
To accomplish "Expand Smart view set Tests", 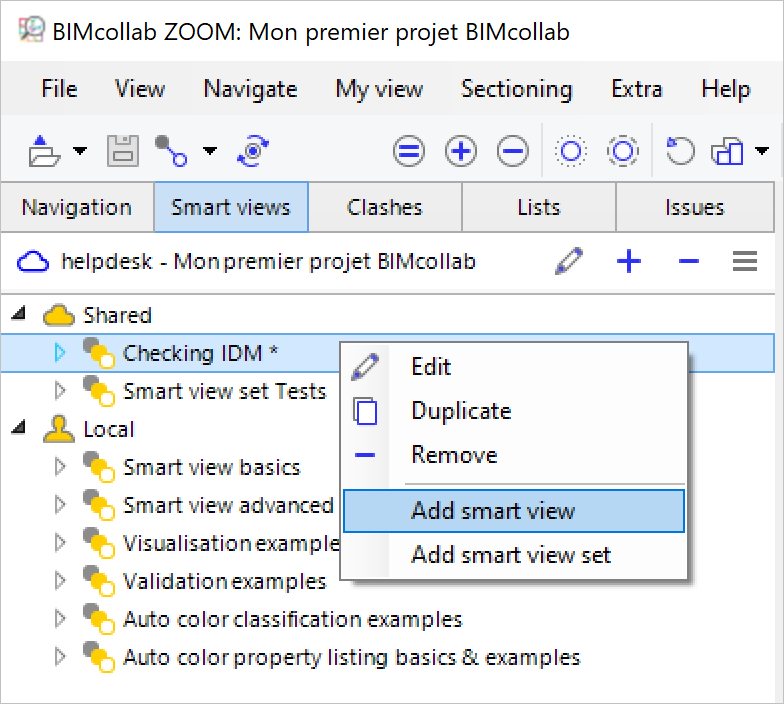I will point(60,390).
